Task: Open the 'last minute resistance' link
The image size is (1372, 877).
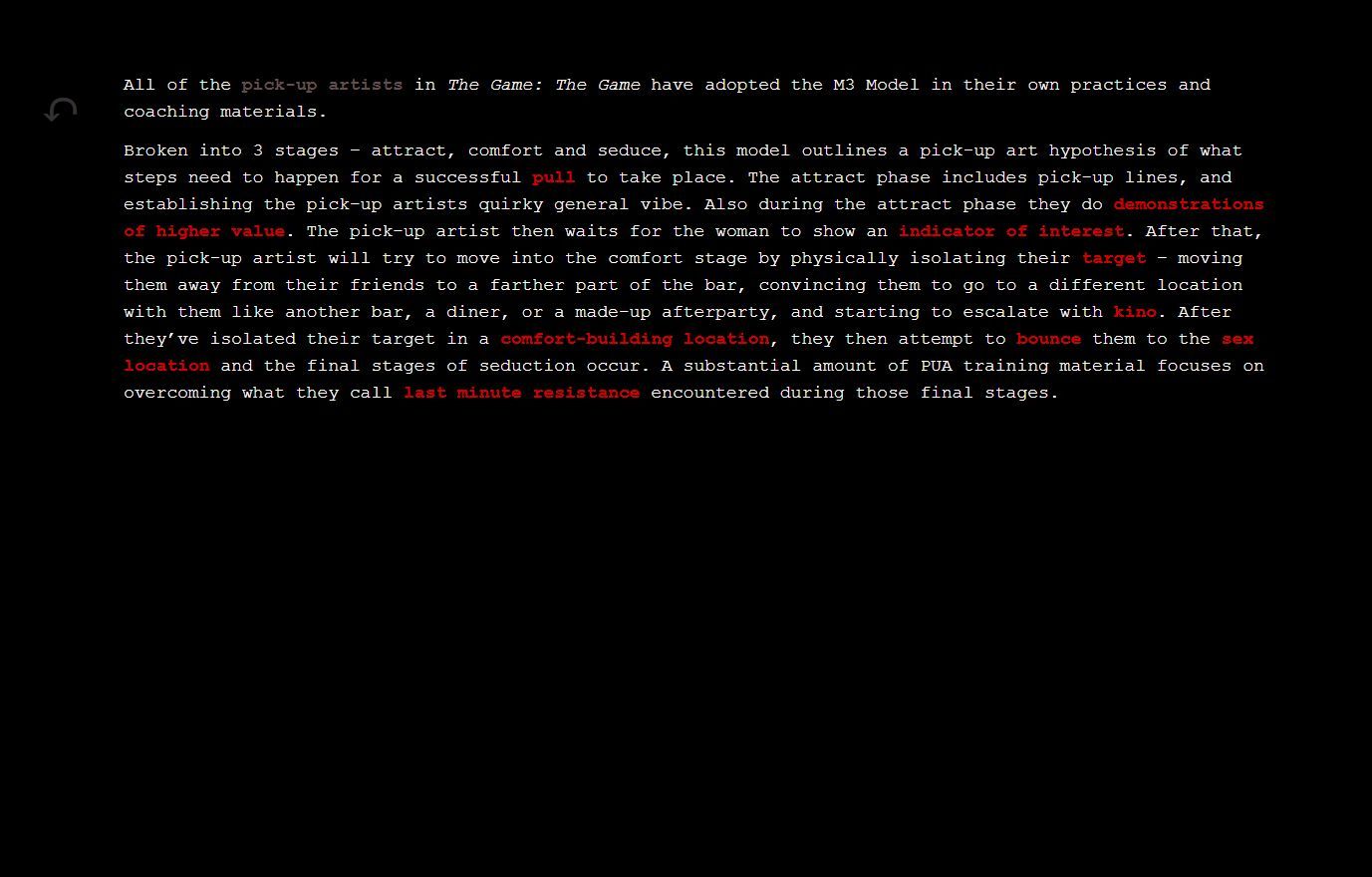Action: [x=521, y=393]
